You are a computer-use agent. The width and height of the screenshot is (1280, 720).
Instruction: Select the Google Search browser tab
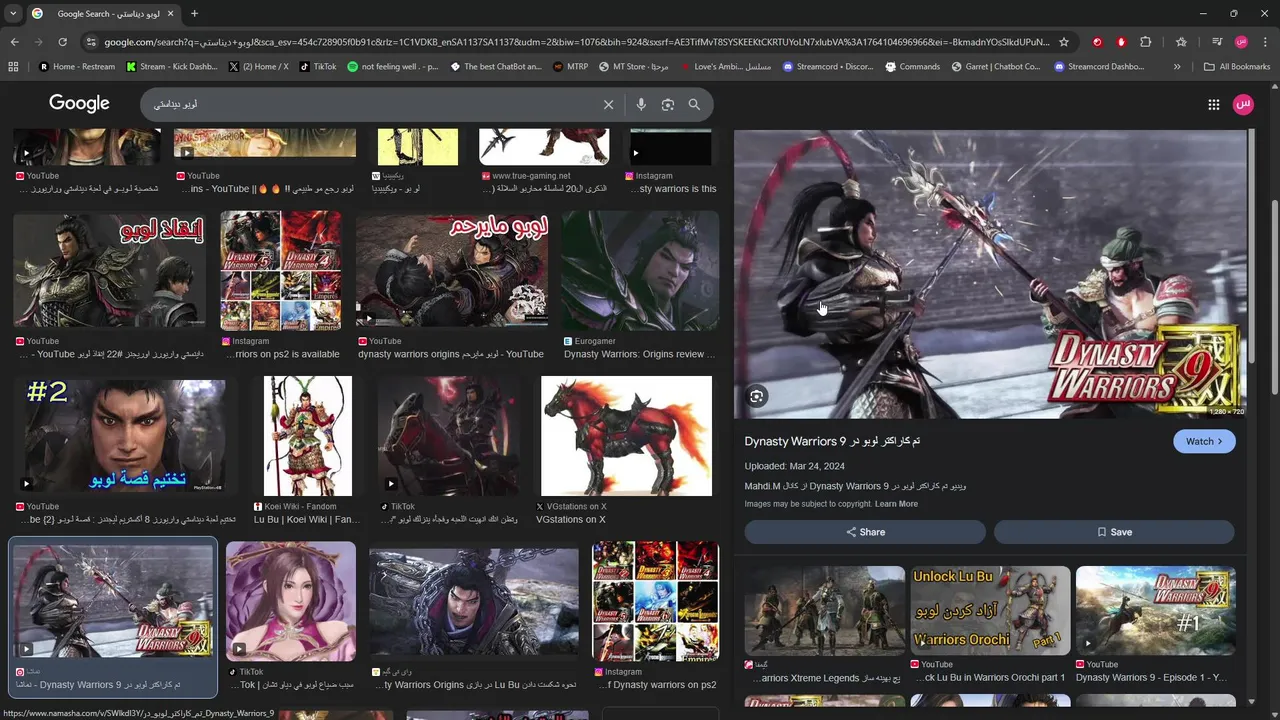click(x=102, y=14)
